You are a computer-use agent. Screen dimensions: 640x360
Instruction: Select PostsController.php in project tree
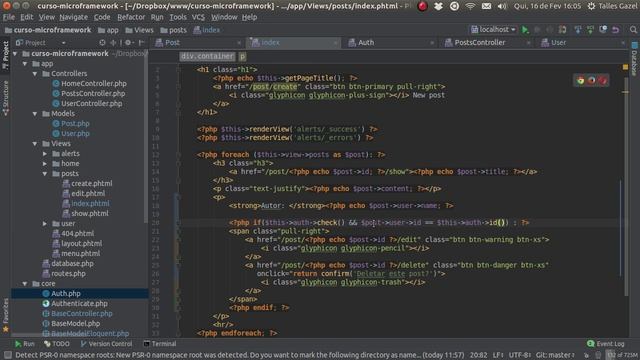coord(93,93)
